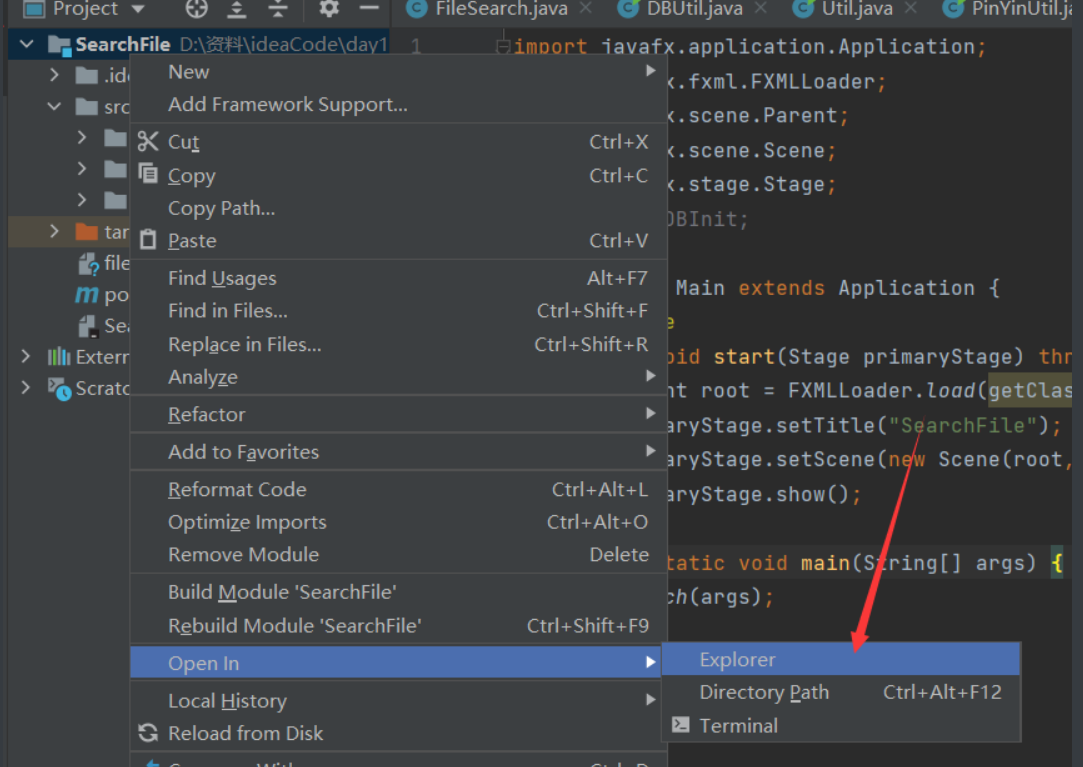Fold the import block in editor gutter
Viewport: 1083px width, 767px height.
(503, 46)
